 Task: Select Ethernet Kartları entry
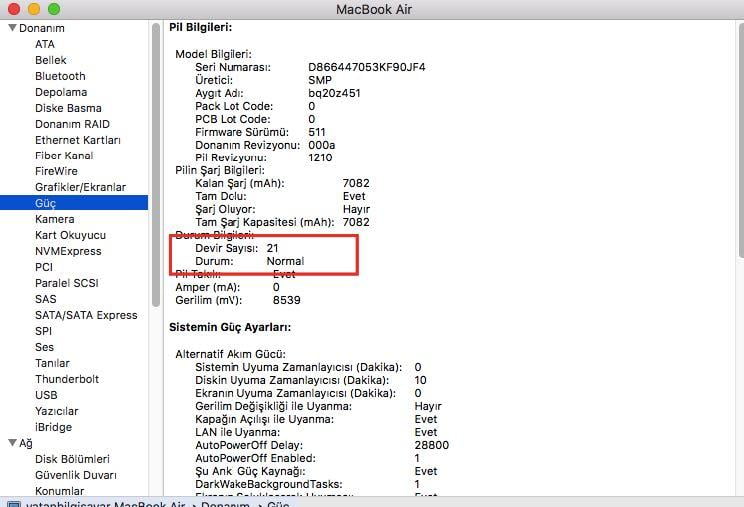[x=77, y=140]
